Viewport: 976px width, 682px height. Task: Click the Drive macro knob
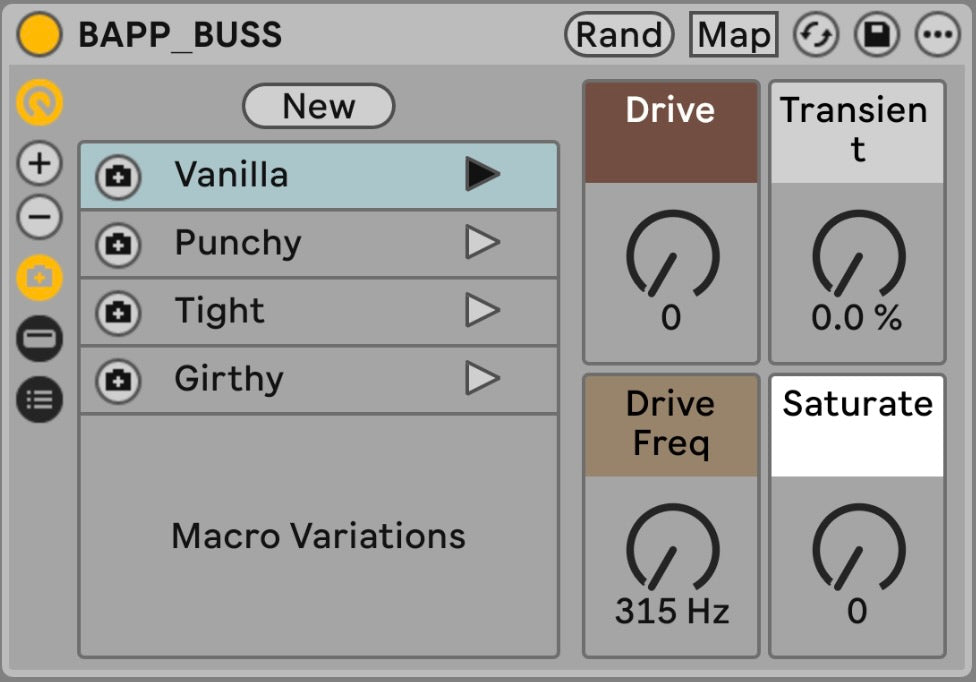point(671,256)
